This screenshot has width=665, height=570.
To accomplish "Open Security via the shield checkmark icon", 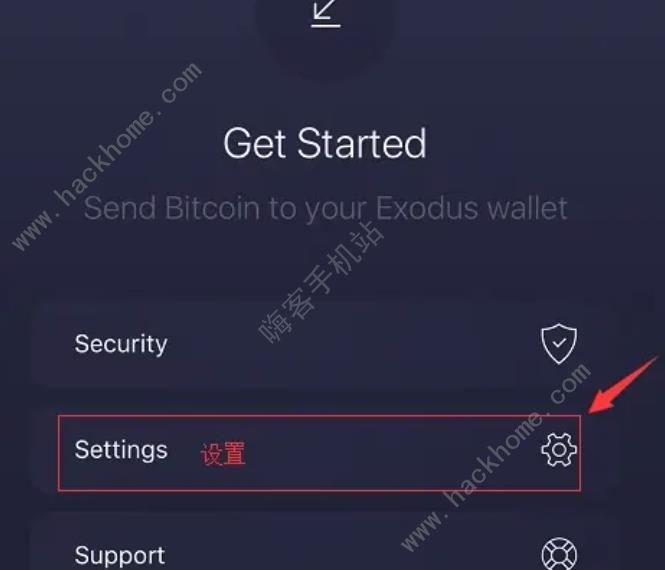I will (x=559, y=344).
